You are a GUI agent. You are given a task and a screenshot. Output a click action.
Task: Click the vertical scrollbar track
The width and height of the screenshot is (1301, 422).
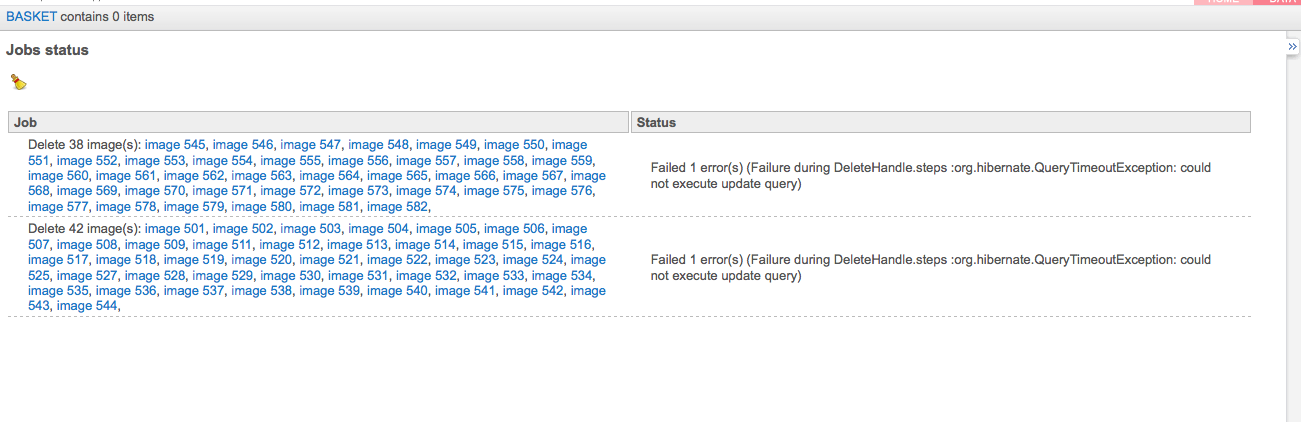click(1293, 240)
